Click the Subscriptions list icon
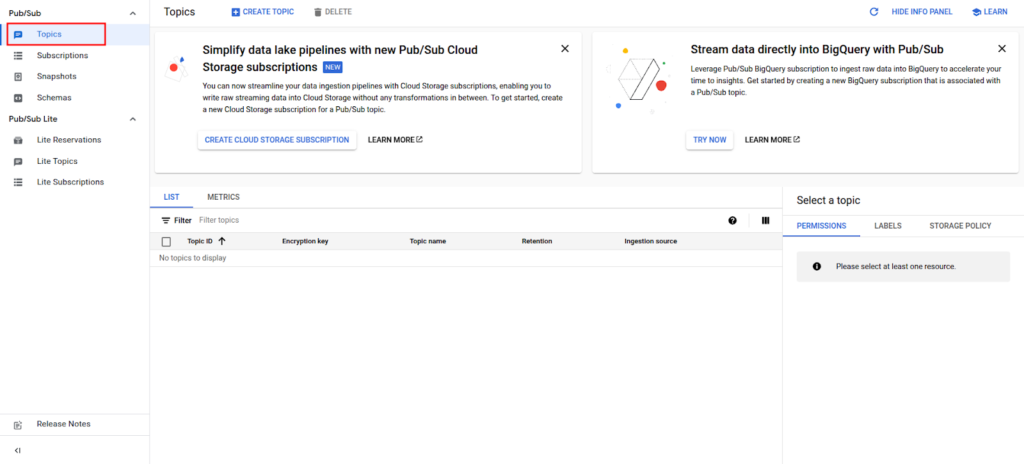The width and height of the screenshot is (1024, 464). [x=18, y=56]
